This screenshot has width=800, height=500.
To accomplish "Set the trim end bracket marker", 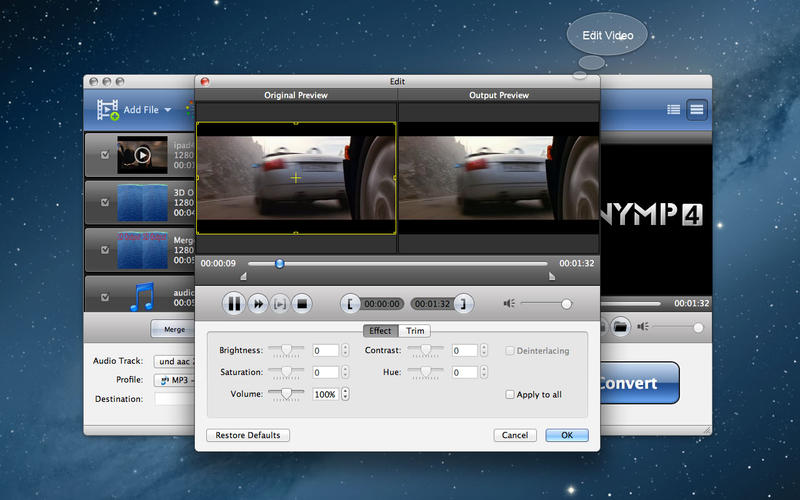I will [465, 303].
